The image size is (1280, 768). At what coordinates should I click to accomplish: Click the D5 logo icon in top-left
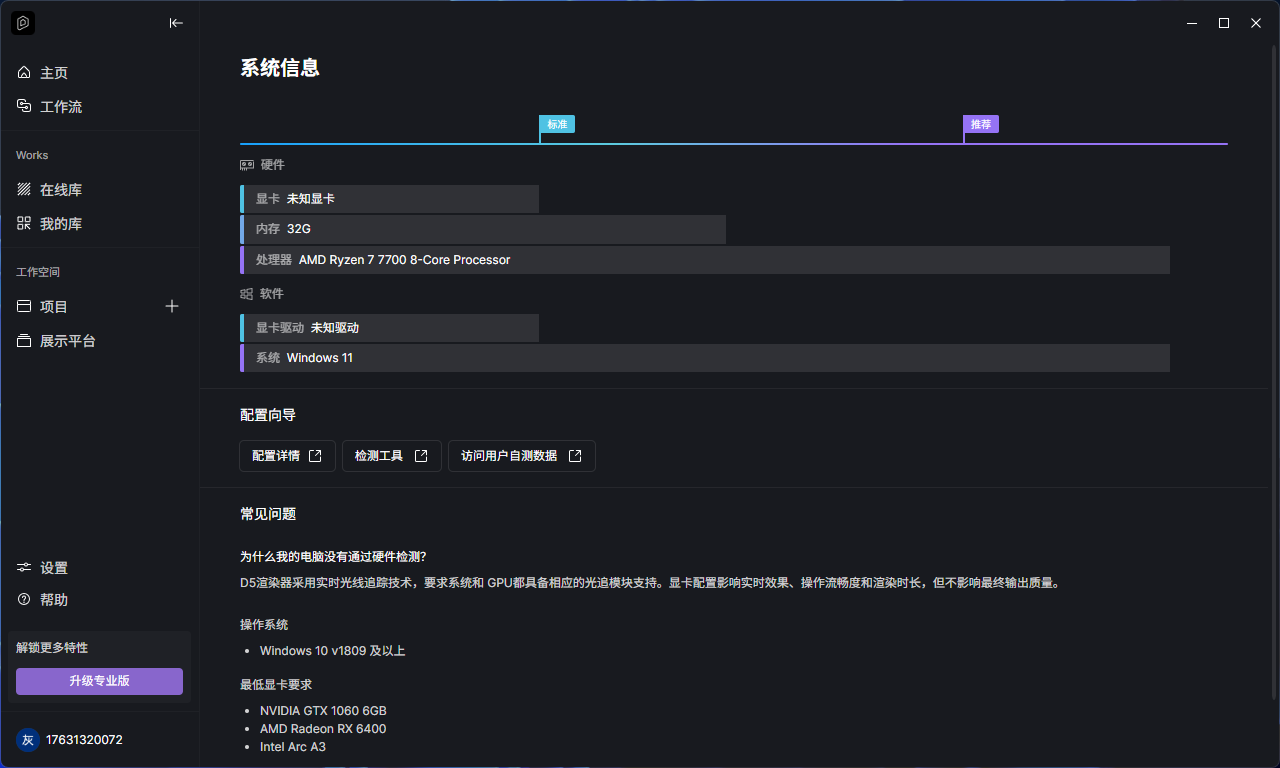pyautogui.click(x=23, y=23)
